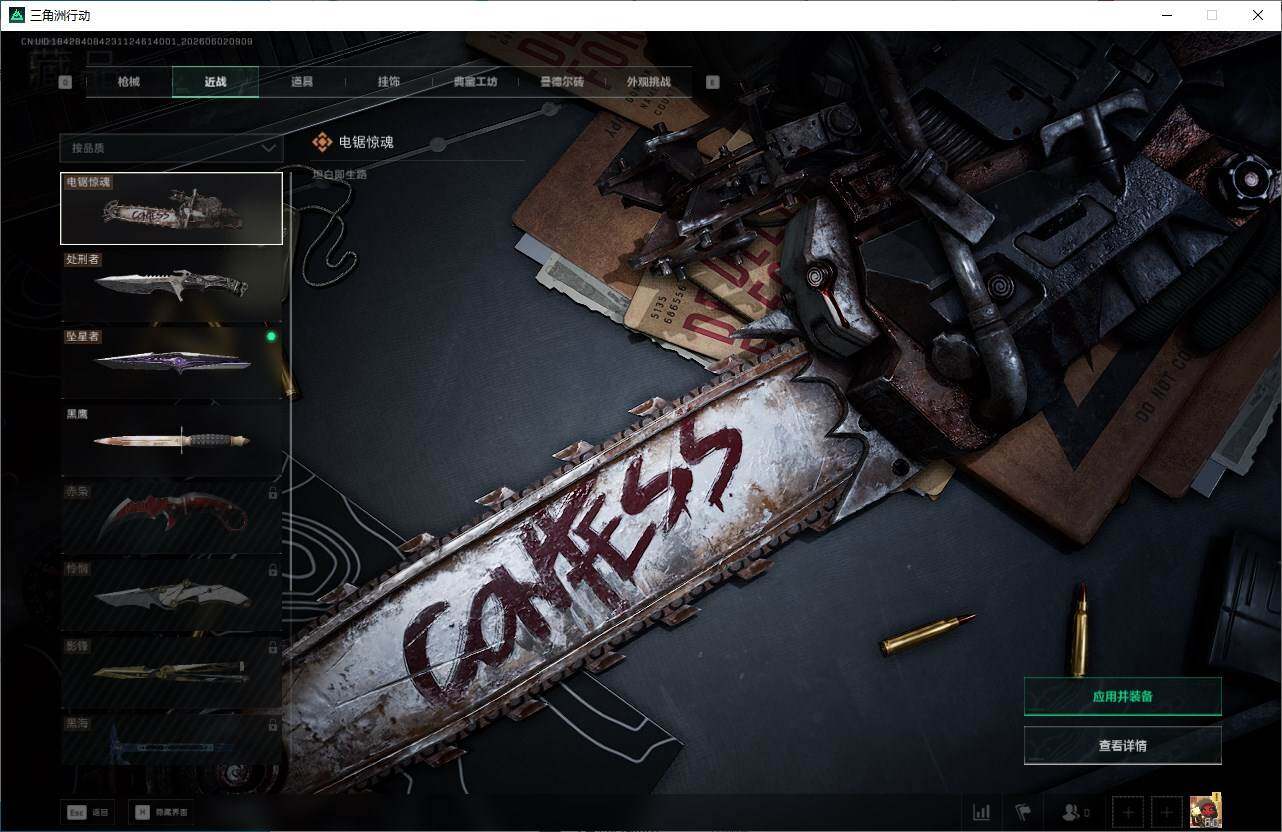Viewport: 1282px width, 832px height.
Task: Click the H 隐藏界面 button
Action: pyautogui.click(x=162, y=812)
